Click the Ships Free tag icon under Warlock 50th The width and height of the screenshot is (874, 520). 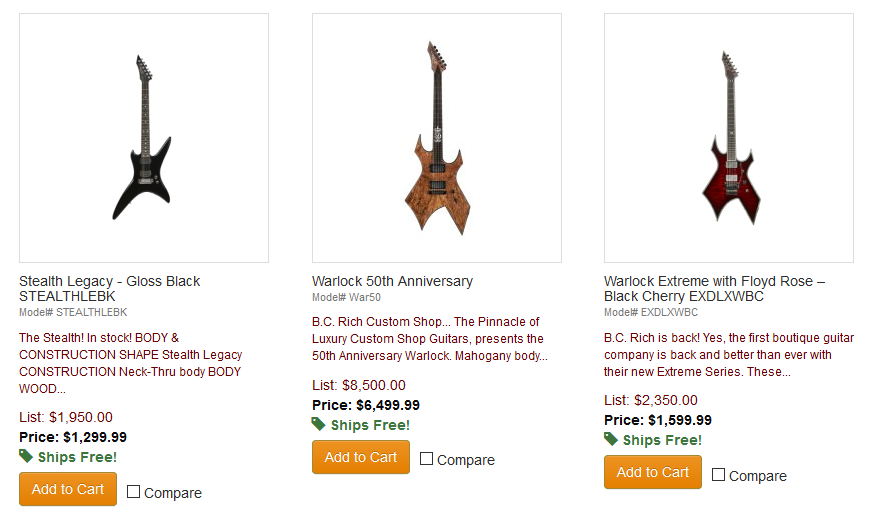pos(319,424)
